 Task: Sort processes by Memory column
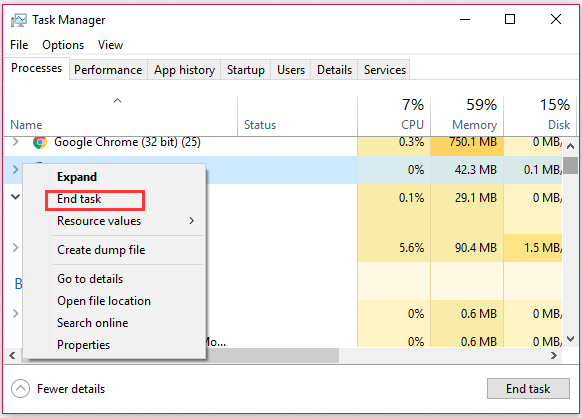[467, 115]
